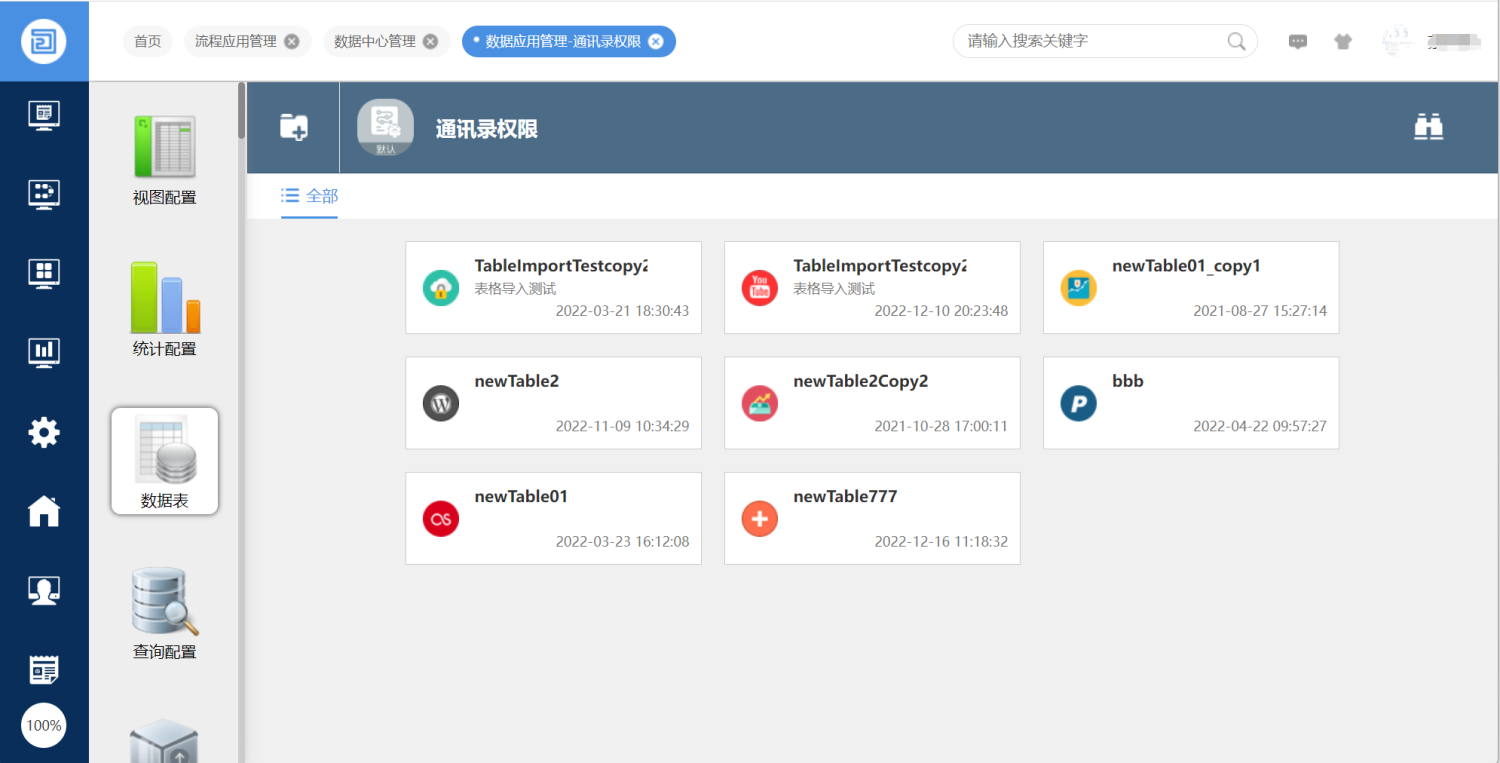
Task: Select the 全部 filter tab
Action: coord(310,196)
